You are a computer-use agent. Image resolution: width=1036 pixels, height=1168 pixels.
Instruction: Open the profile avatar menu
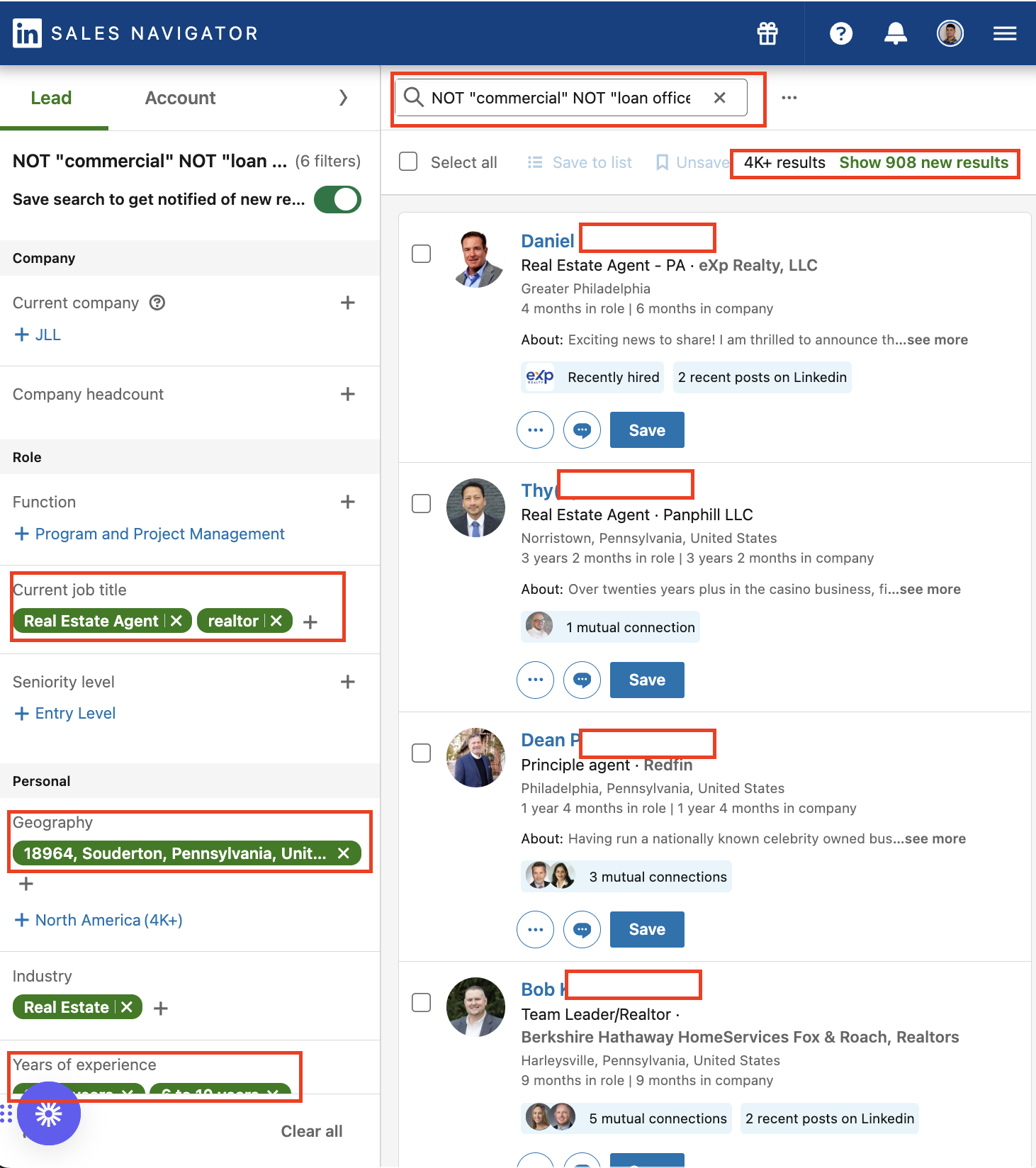pyautogui.click(x=950, y=33)
